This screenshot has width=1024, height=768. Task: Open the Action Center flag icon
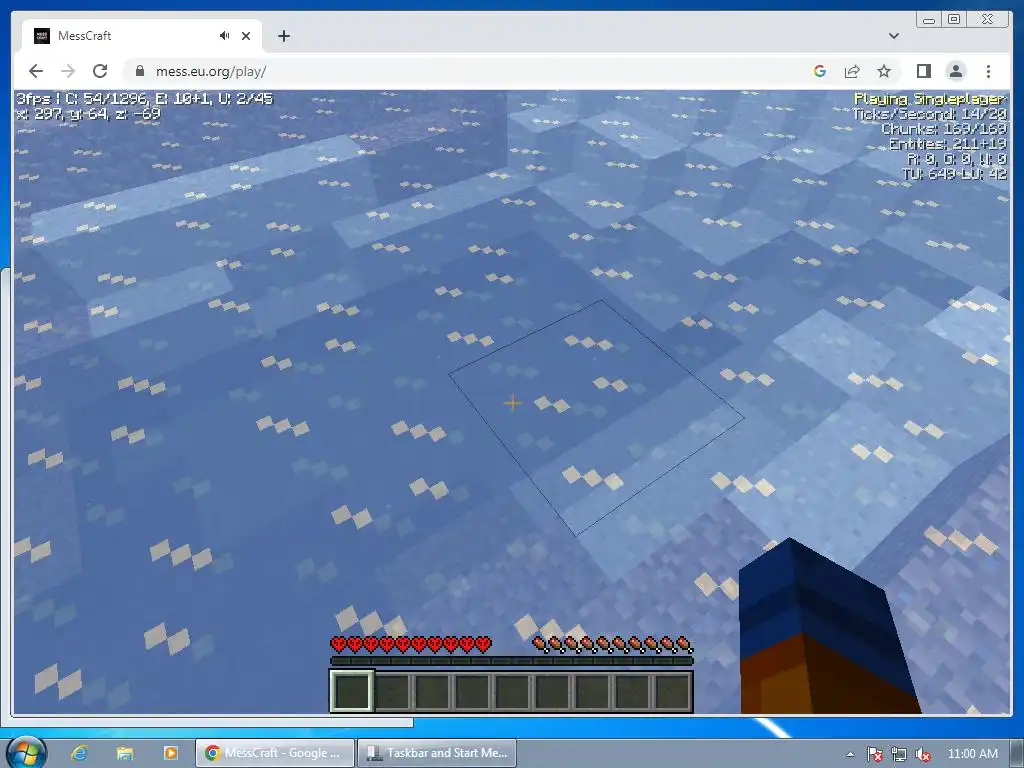[874, 754]
